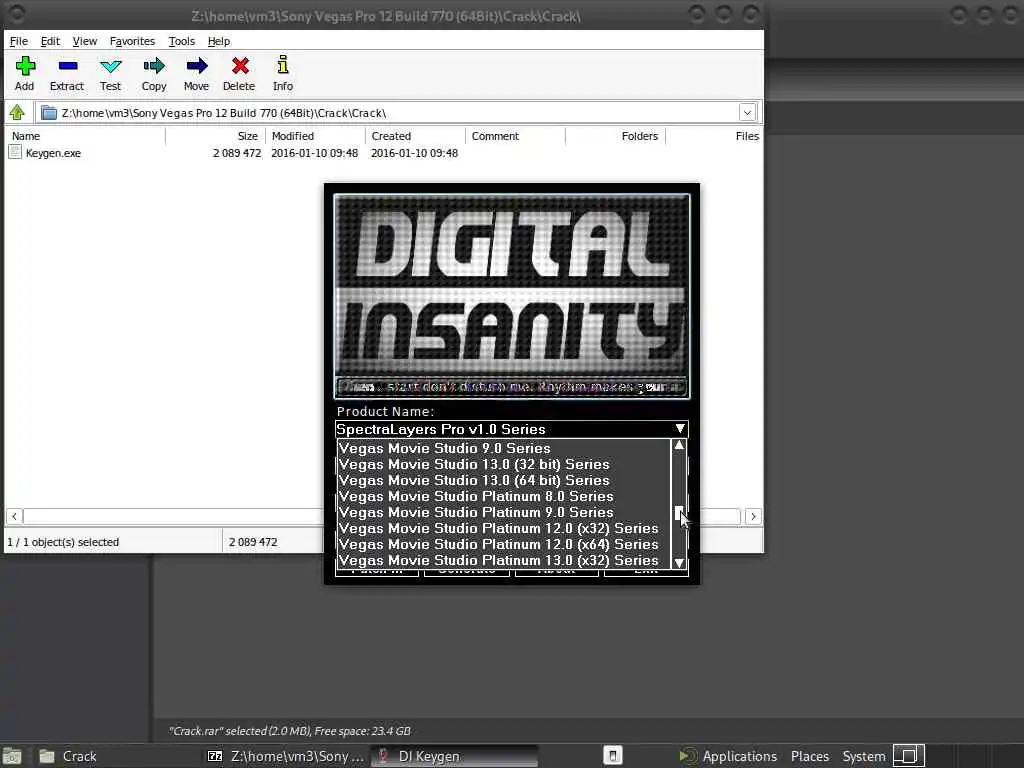Image resolution: width=1024 pixels, height=768 pixels.
Task: Click file list horizontal scroll left arrow
Action: (x=14, y=517)
